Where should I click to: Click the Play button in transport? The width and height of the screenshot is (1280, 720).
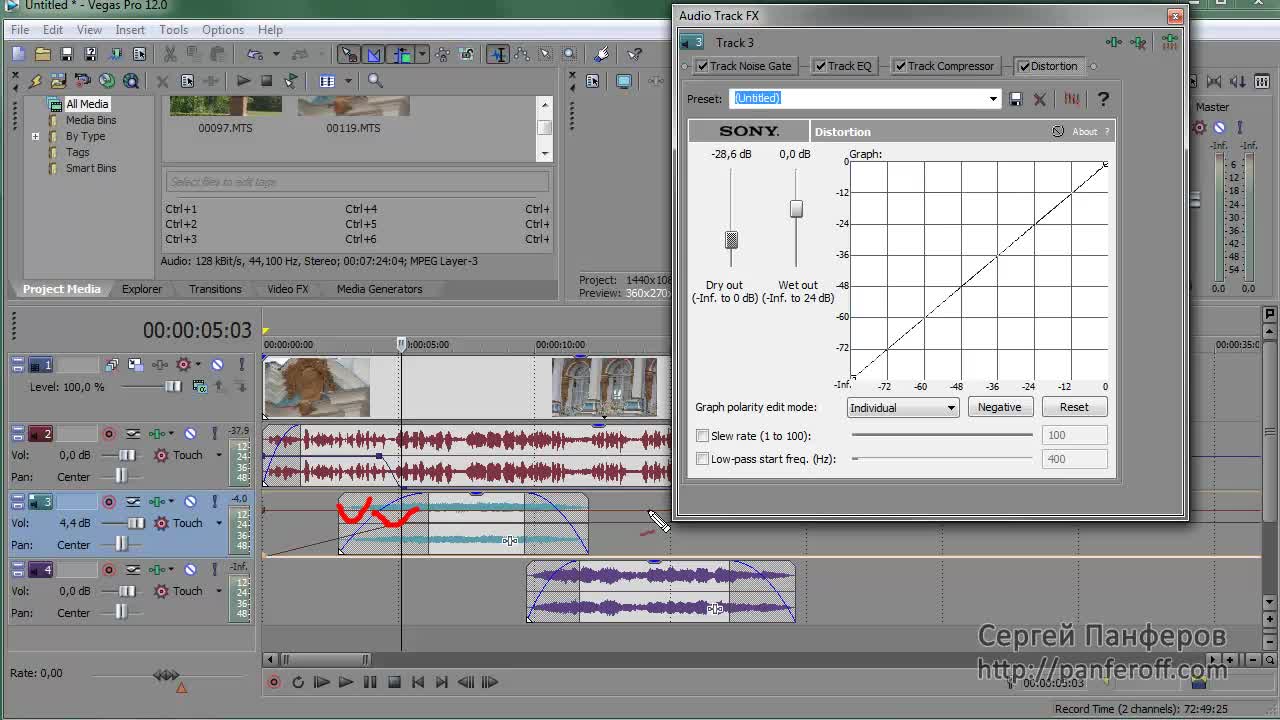pos(346,682)
